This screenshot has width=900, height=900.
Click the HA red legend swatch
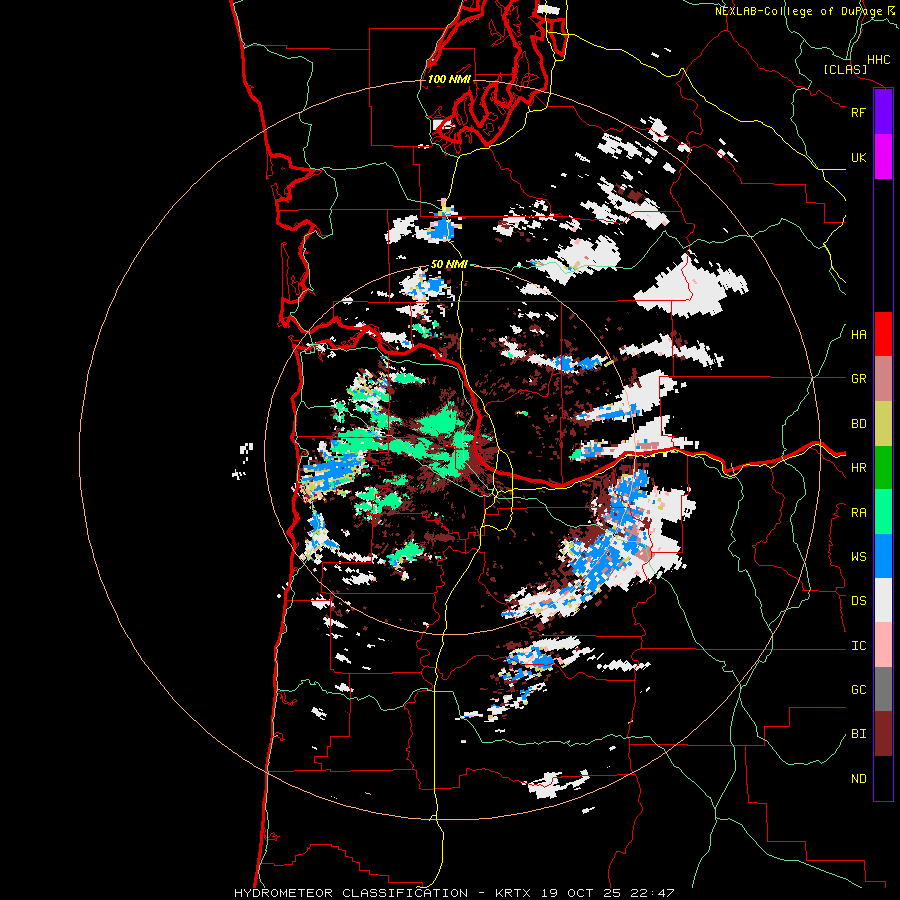(883, 334)
